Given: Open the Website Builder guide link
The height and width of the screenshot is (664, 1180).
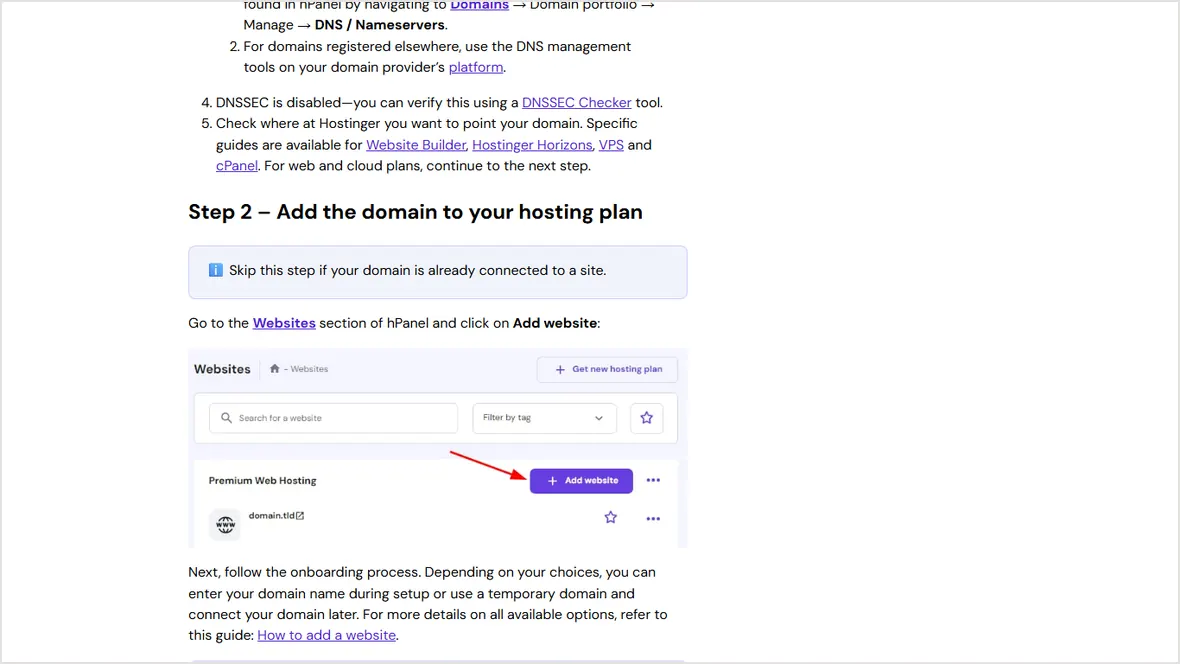Looking at the screenshot, I should (x=415, y=145).
